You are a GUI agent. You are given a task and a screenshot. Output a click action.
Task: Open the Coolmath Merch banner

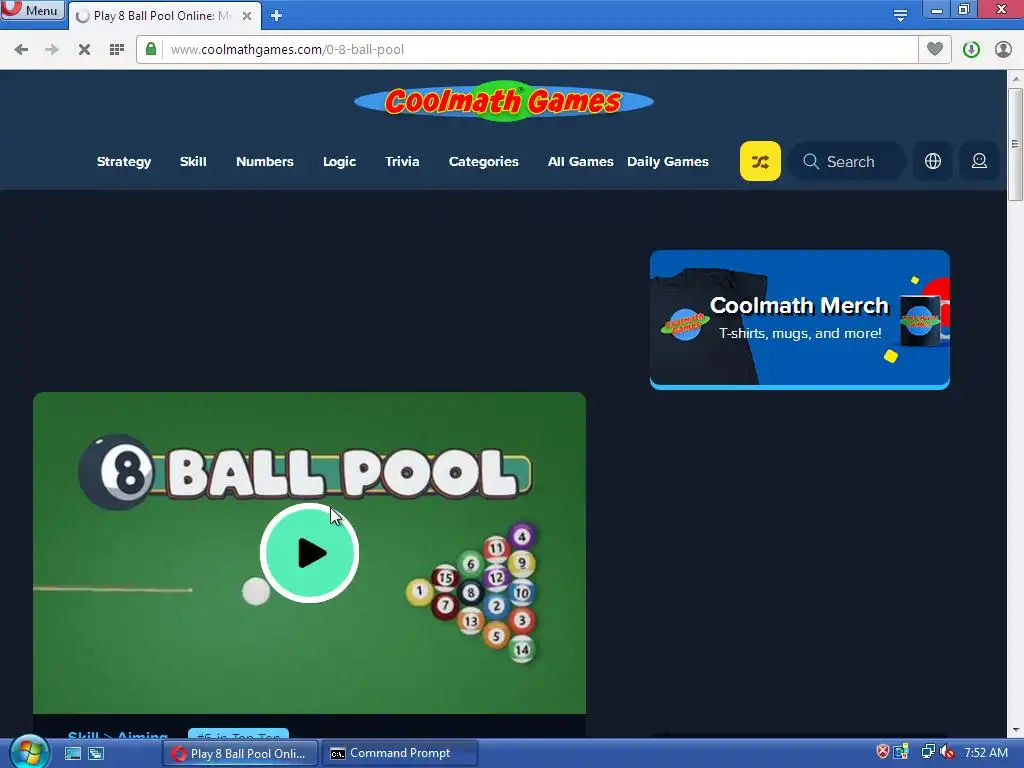(x=799, y=319)
